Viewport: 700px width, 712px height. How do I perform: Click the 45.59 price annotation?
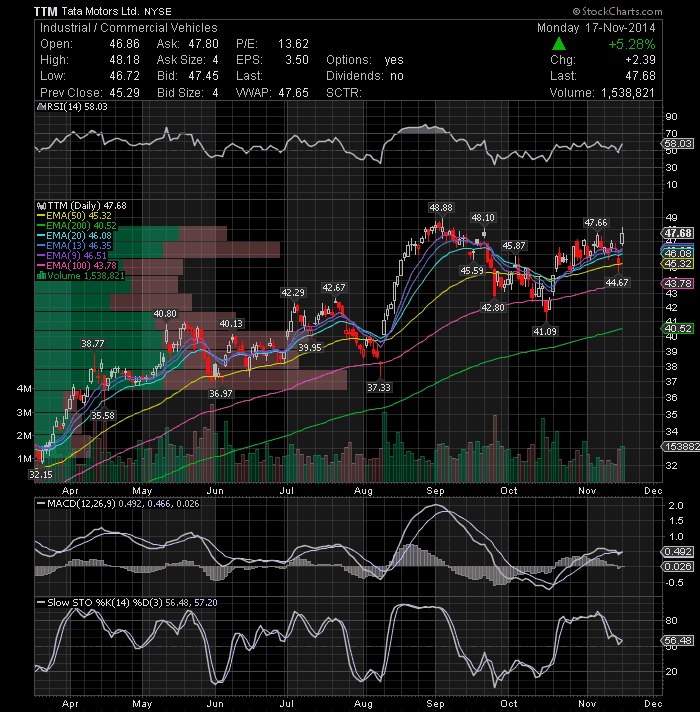(x=472, y=271)
